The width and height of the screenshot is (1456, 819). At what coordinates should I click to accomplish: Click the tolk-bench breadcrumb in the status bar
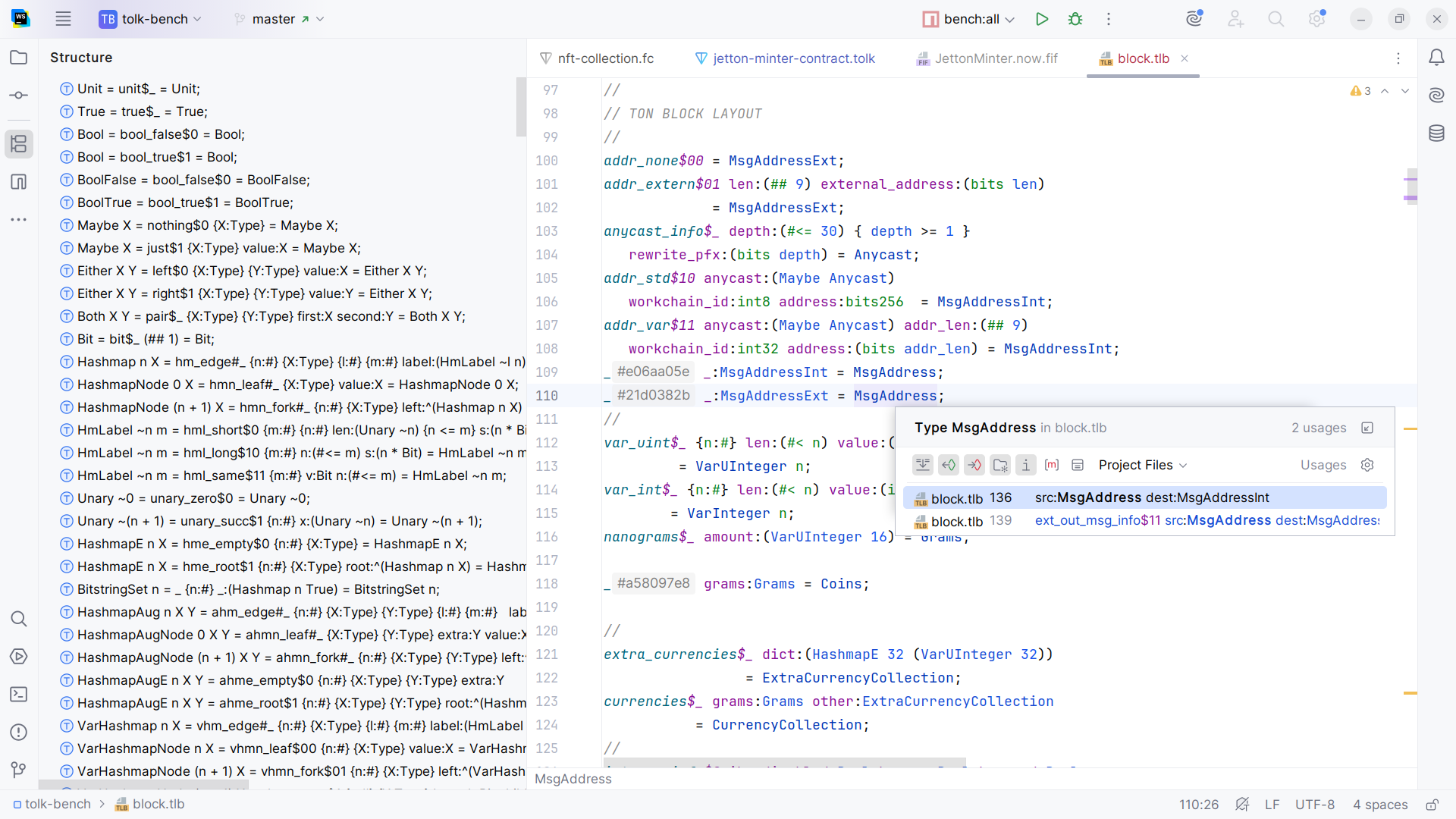[x=52, y=805]
